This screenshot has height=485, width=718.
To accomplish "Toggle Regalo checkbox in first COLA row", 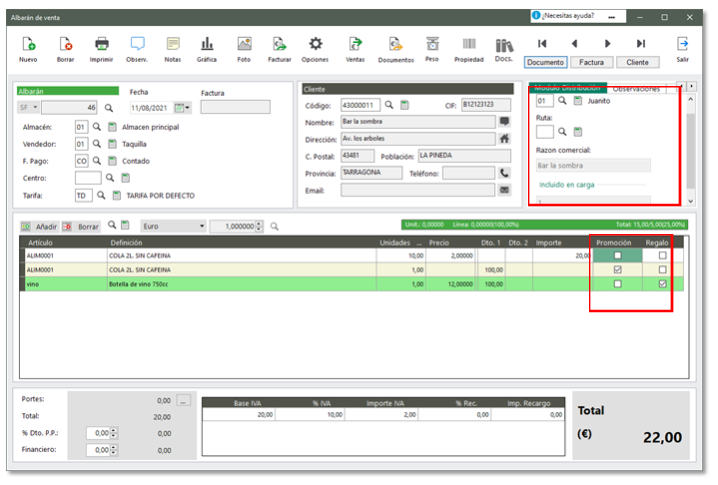I will tap(662, 255).
